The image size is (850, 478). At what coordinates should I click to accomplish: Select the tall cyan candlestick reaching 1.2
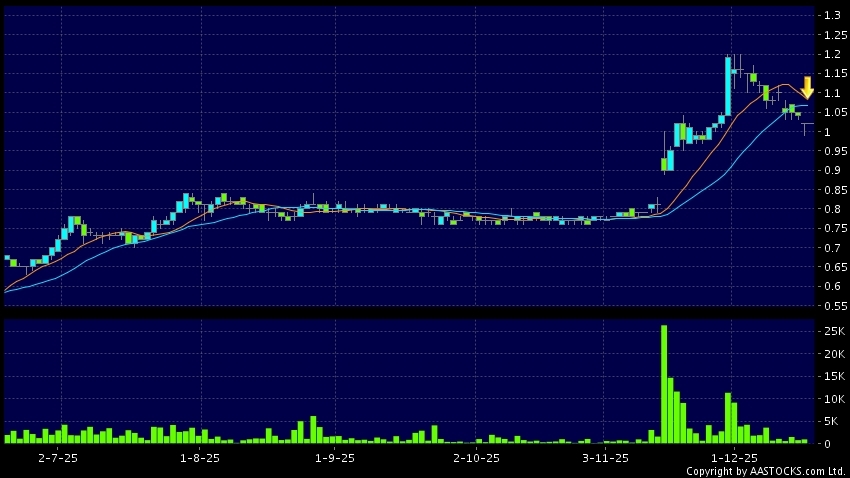tap(729, 85)
